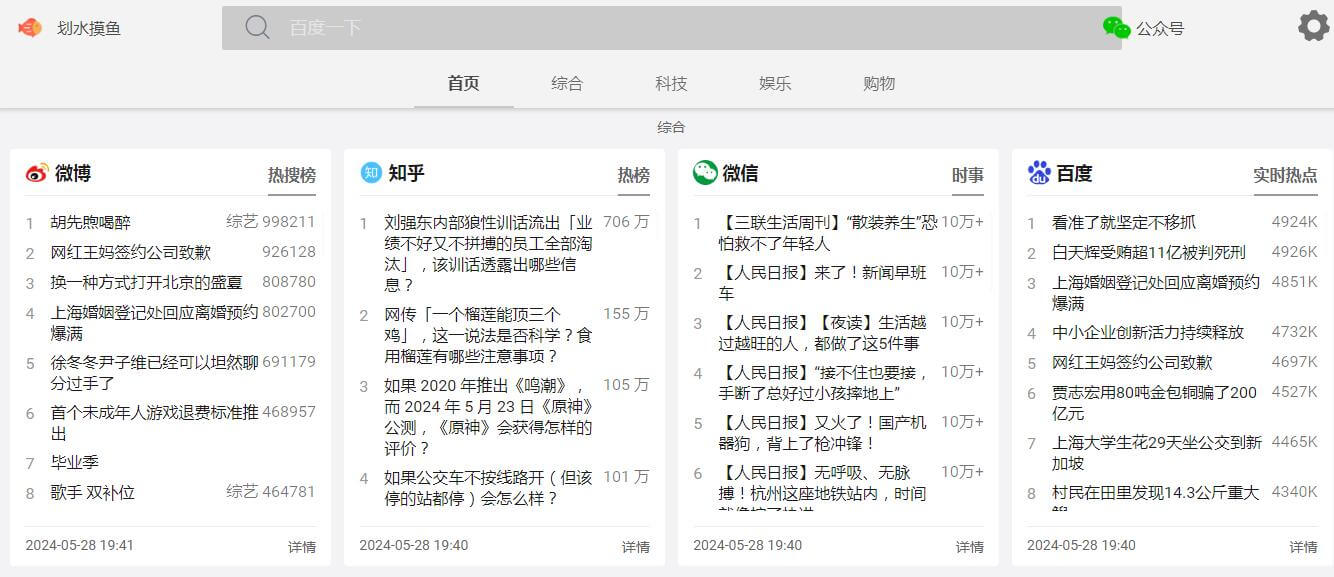Click the WeChat panel icon

706,172
